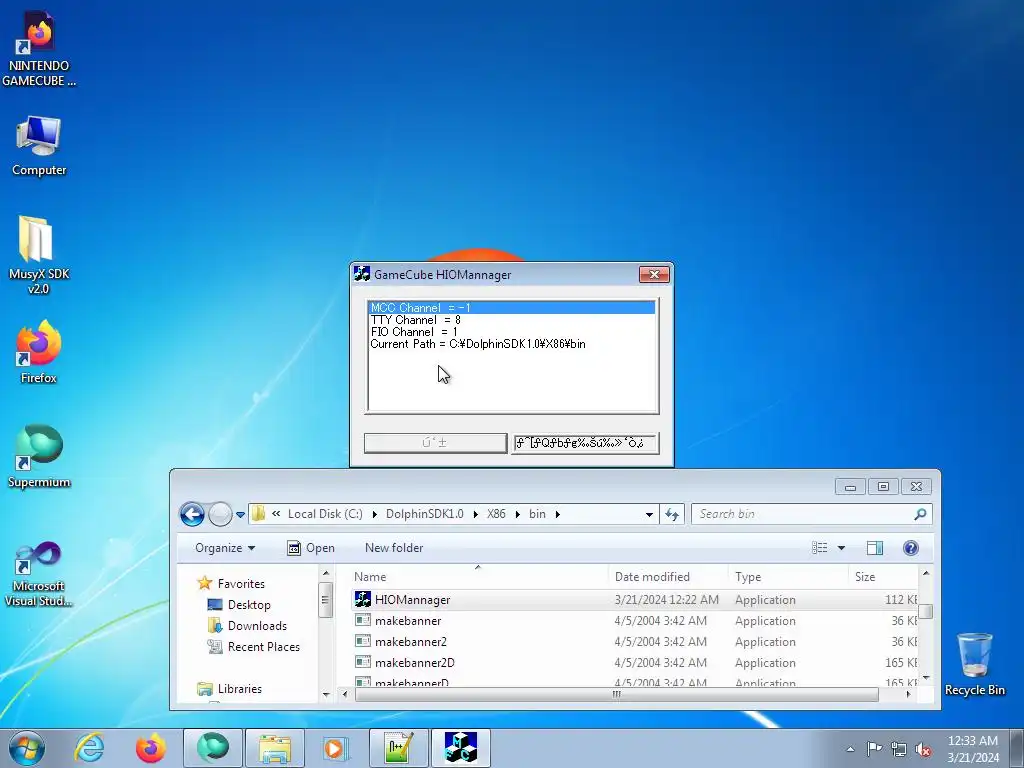Click the Open toolbar button

click(311, 548)
